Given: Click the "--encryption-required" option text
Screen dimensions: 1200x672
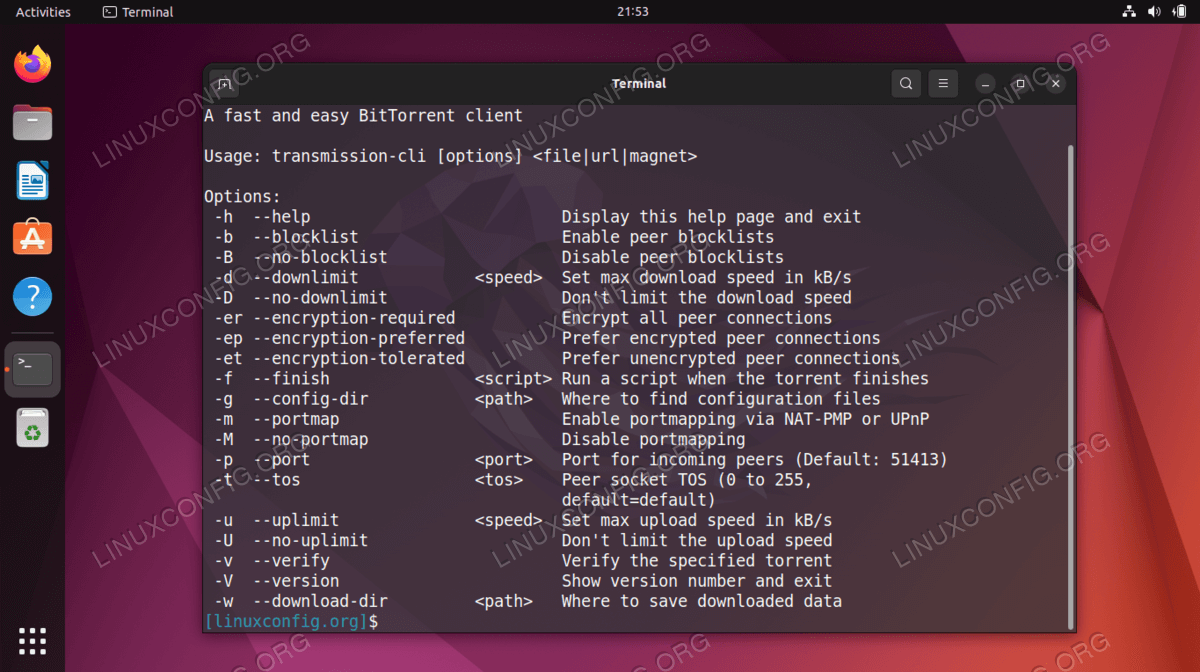Looking at the screenshot, I should [x=354, y=318].
